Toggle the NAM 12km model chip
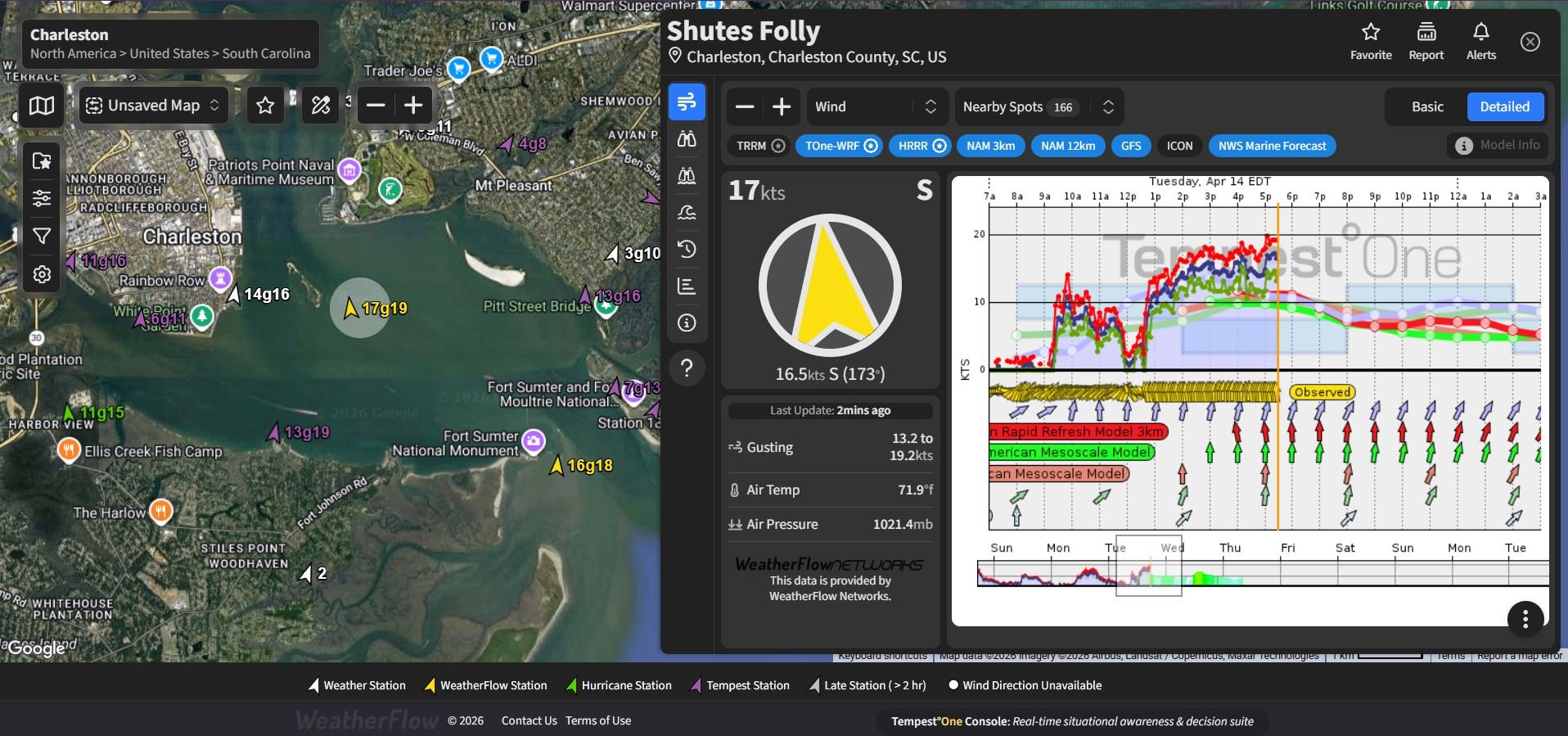Image resolution: width=1568 pixels, height=736 pixels. (1068, 146)
